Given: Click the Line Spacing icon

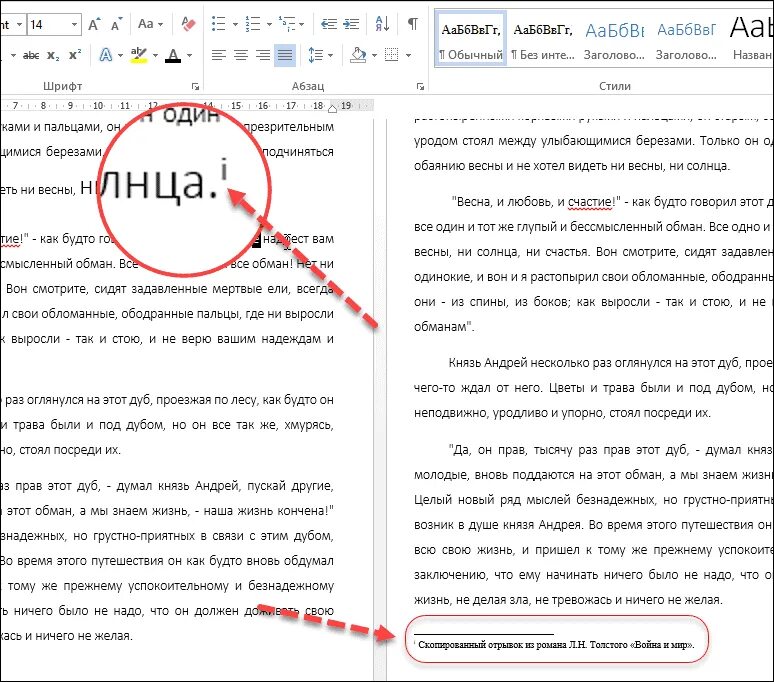Looking at the screenshot, I should point(315,55).
